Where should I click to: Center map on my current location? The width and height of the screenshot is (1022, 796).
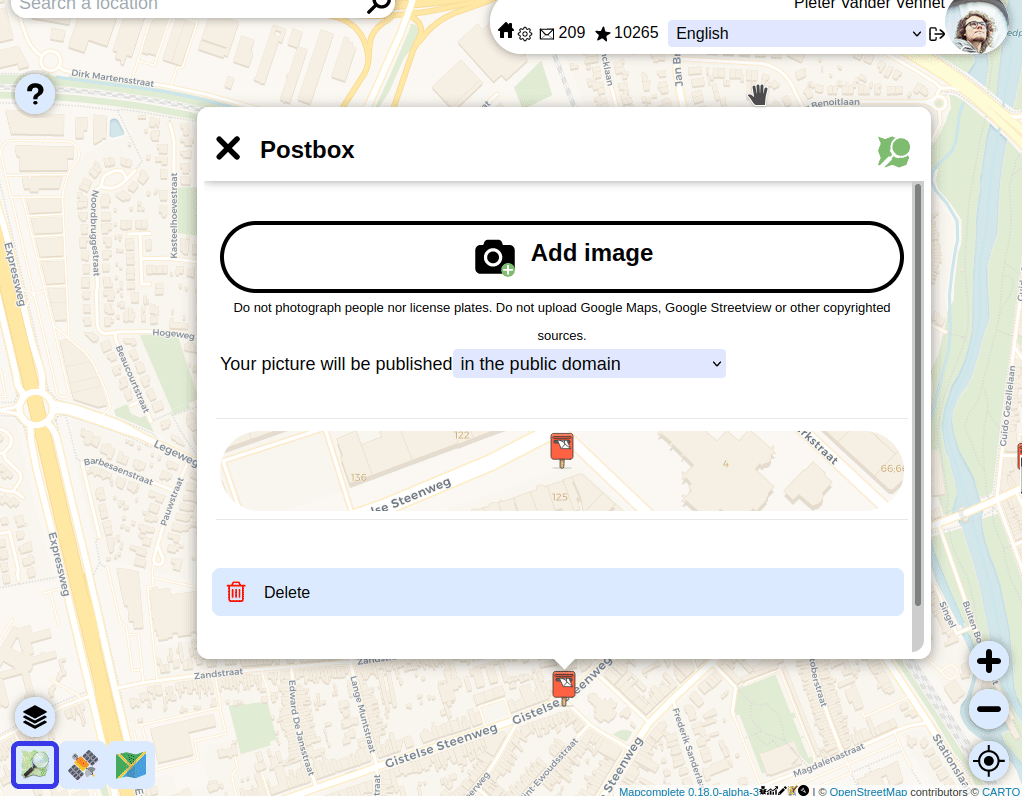[989, 761]
